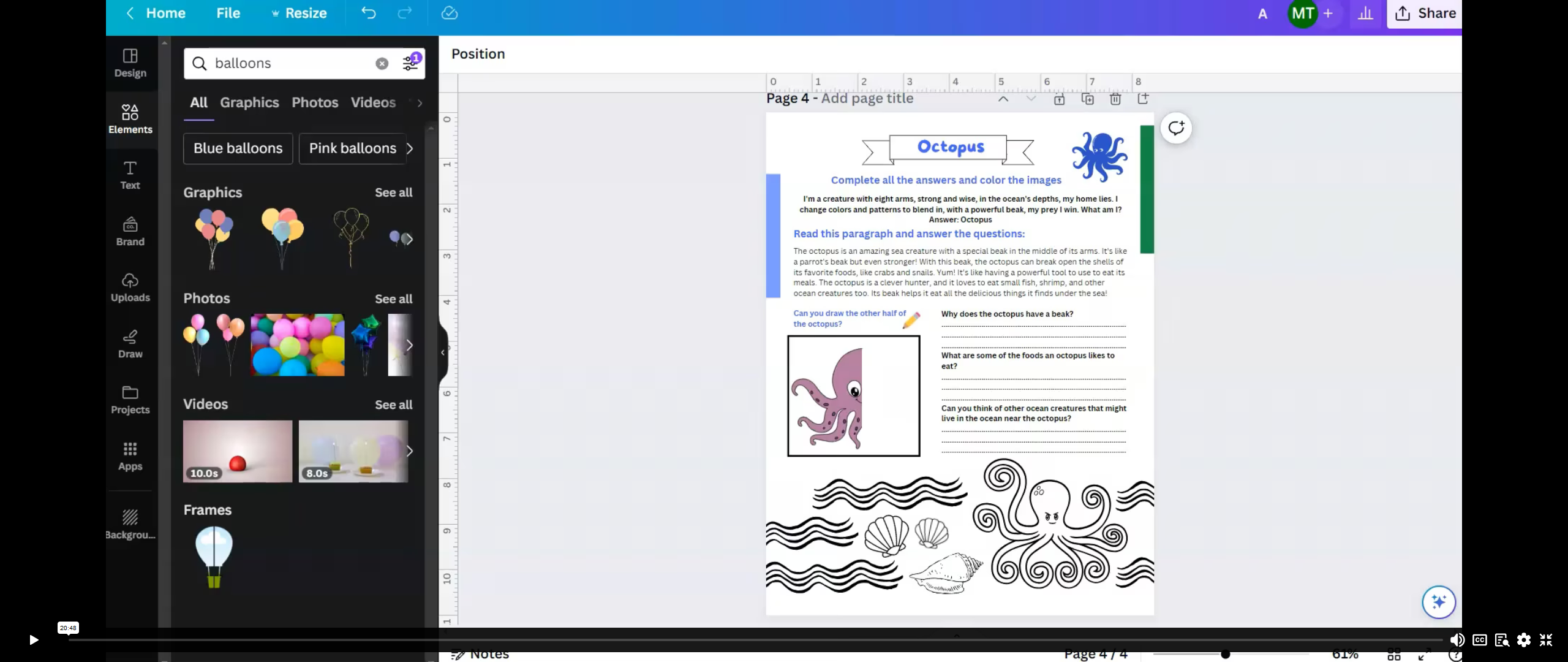1568x662 pixels.
Task: Show more result category tabs
Action: 420,103
